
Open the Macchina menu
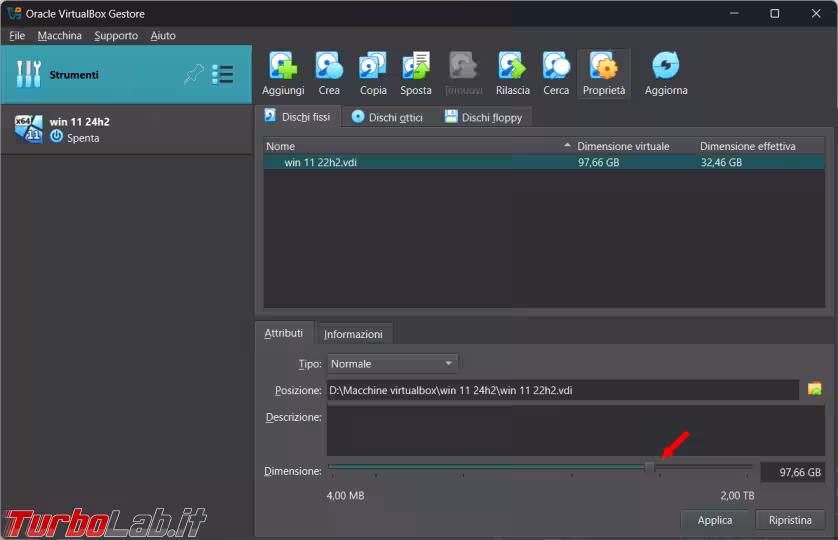[x=60, y=36]
